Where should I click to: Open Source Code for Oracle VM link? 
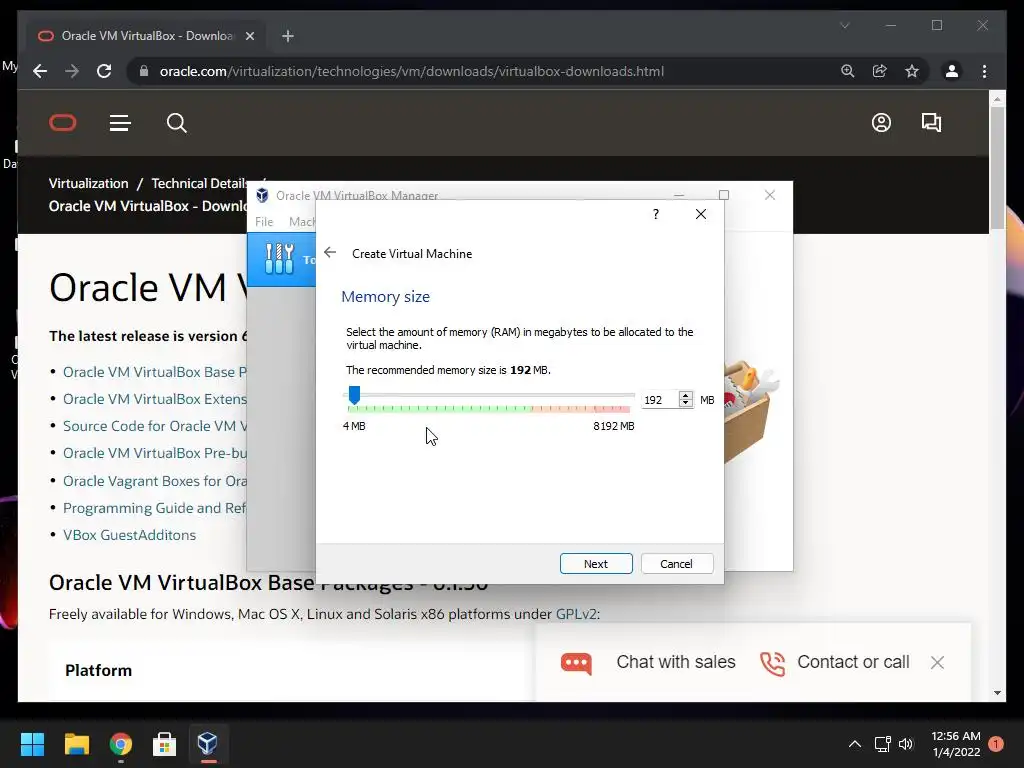pyautogui.click(x=155, y=426)
